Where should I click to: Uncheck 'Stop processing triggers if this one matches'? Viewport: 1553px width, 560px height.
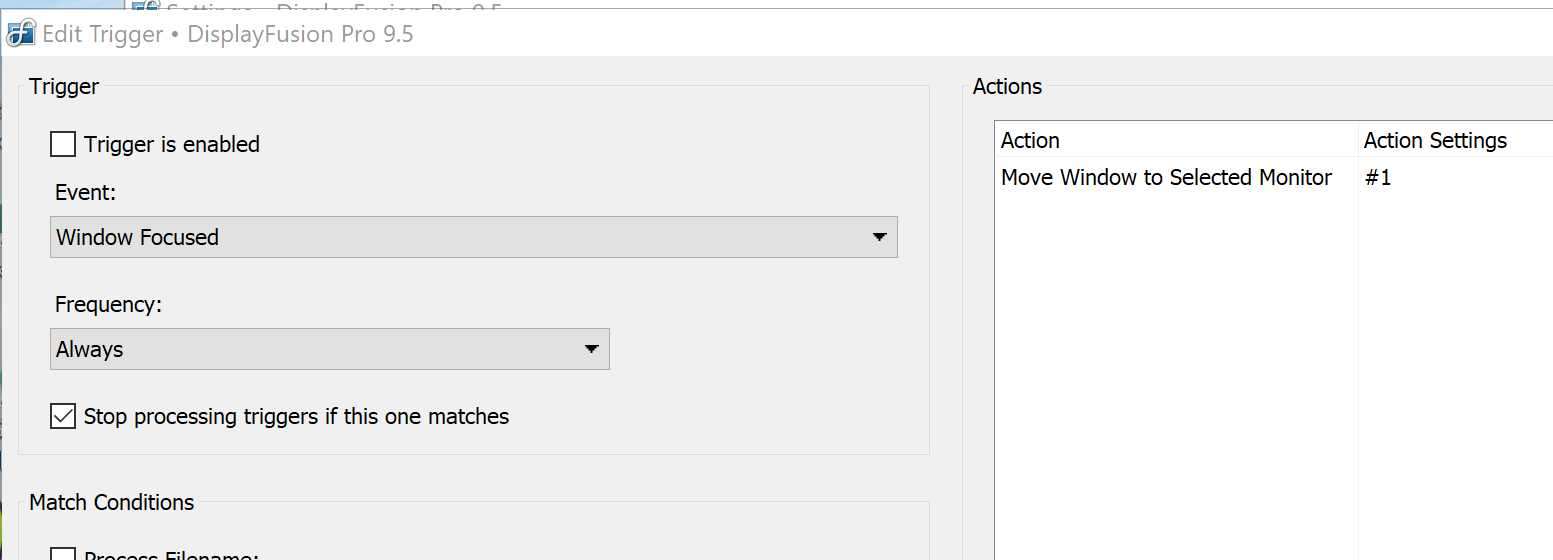pos(63,417)
